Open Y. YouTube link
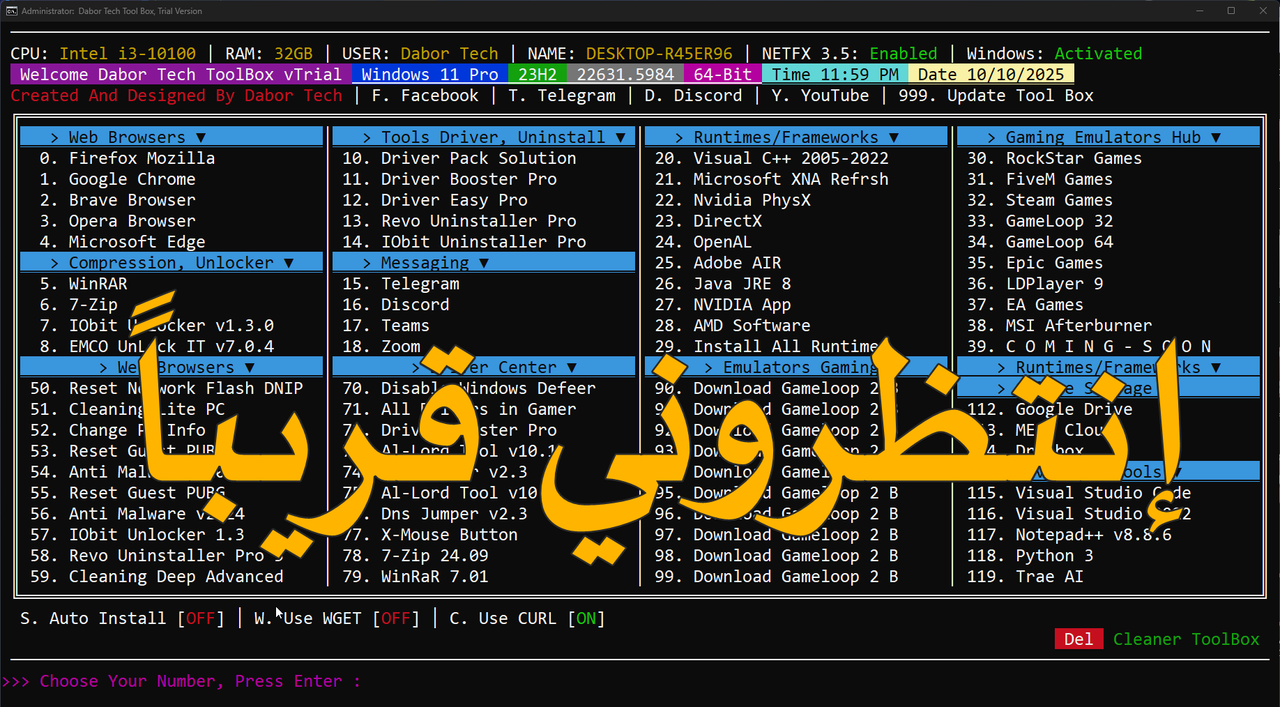The height and width of the screenshot is (707, 1280). tap(820, 96)
